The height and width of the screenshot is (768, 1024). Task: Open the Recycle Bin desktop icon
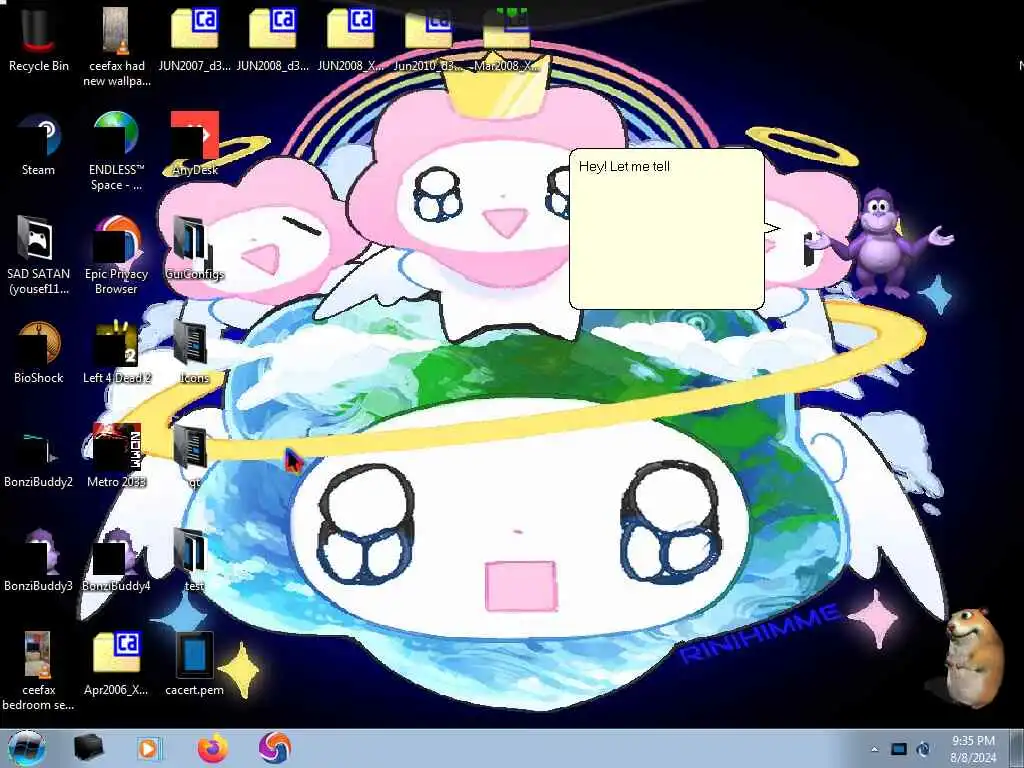[x=39, y=39]
